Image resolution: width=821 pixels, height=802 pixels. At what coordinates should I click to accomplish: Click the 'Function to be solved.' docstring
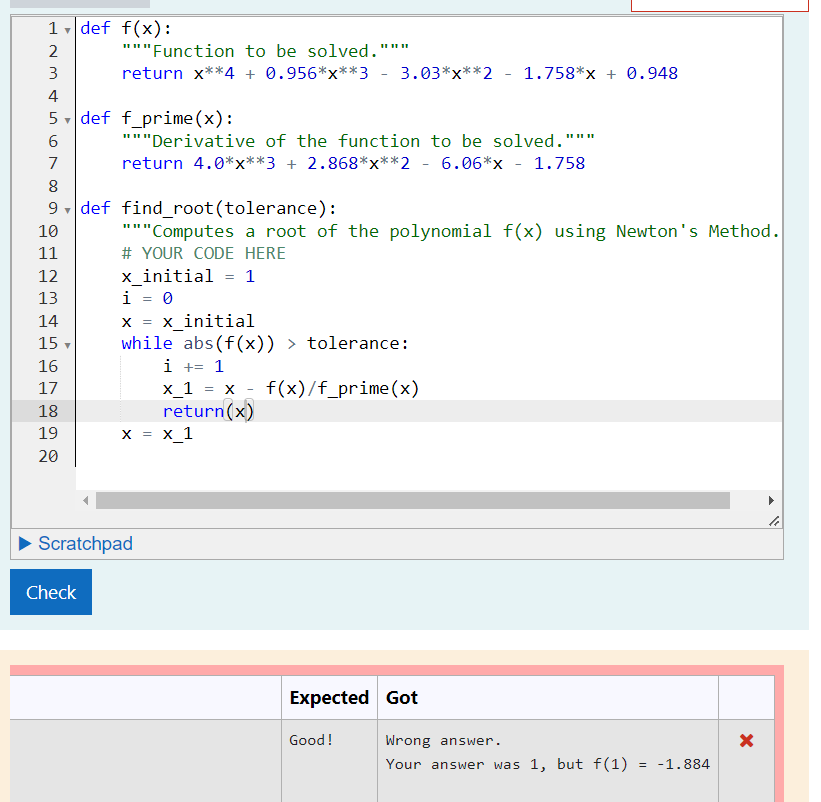[x=265, y=51]
